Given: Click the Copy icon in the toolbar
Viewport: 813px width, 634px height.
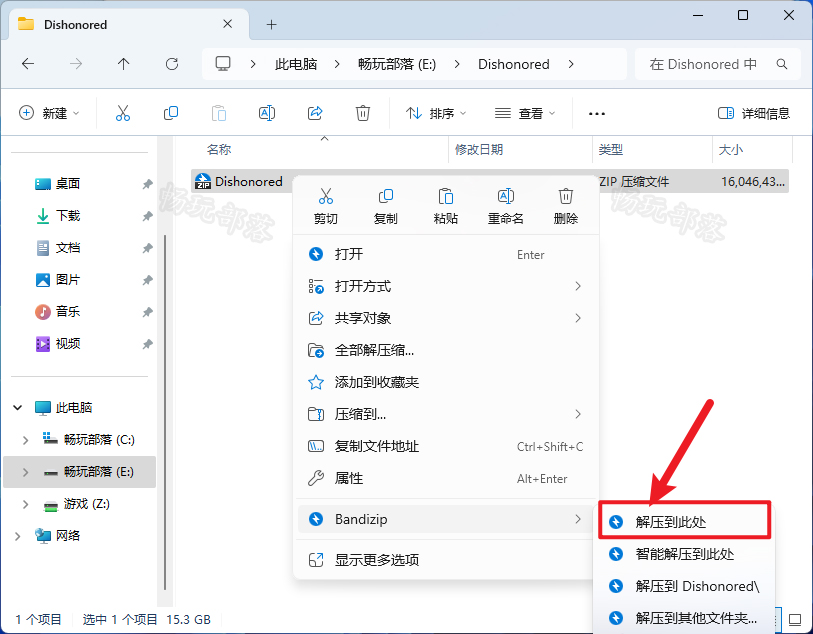Looking at the screenshot, I should (171, 113).
